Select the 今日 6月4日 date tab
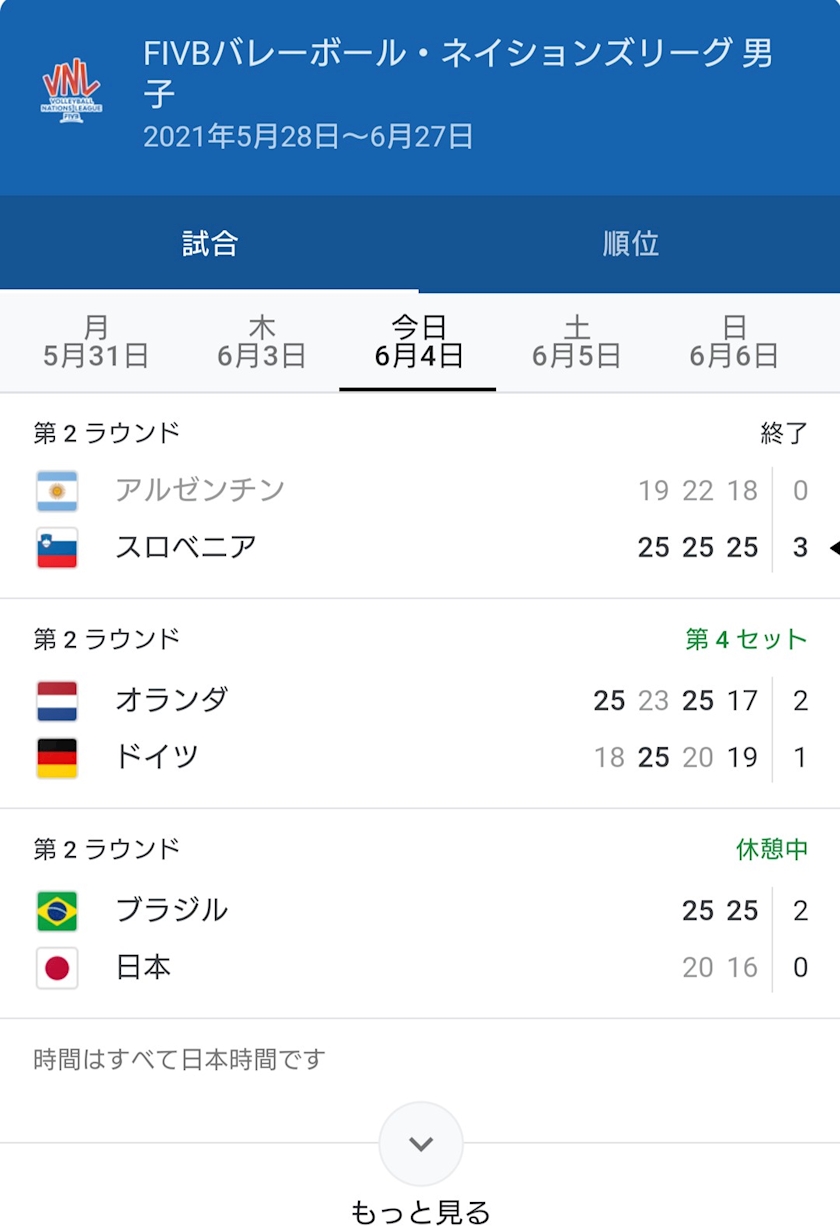 point(419,342)
